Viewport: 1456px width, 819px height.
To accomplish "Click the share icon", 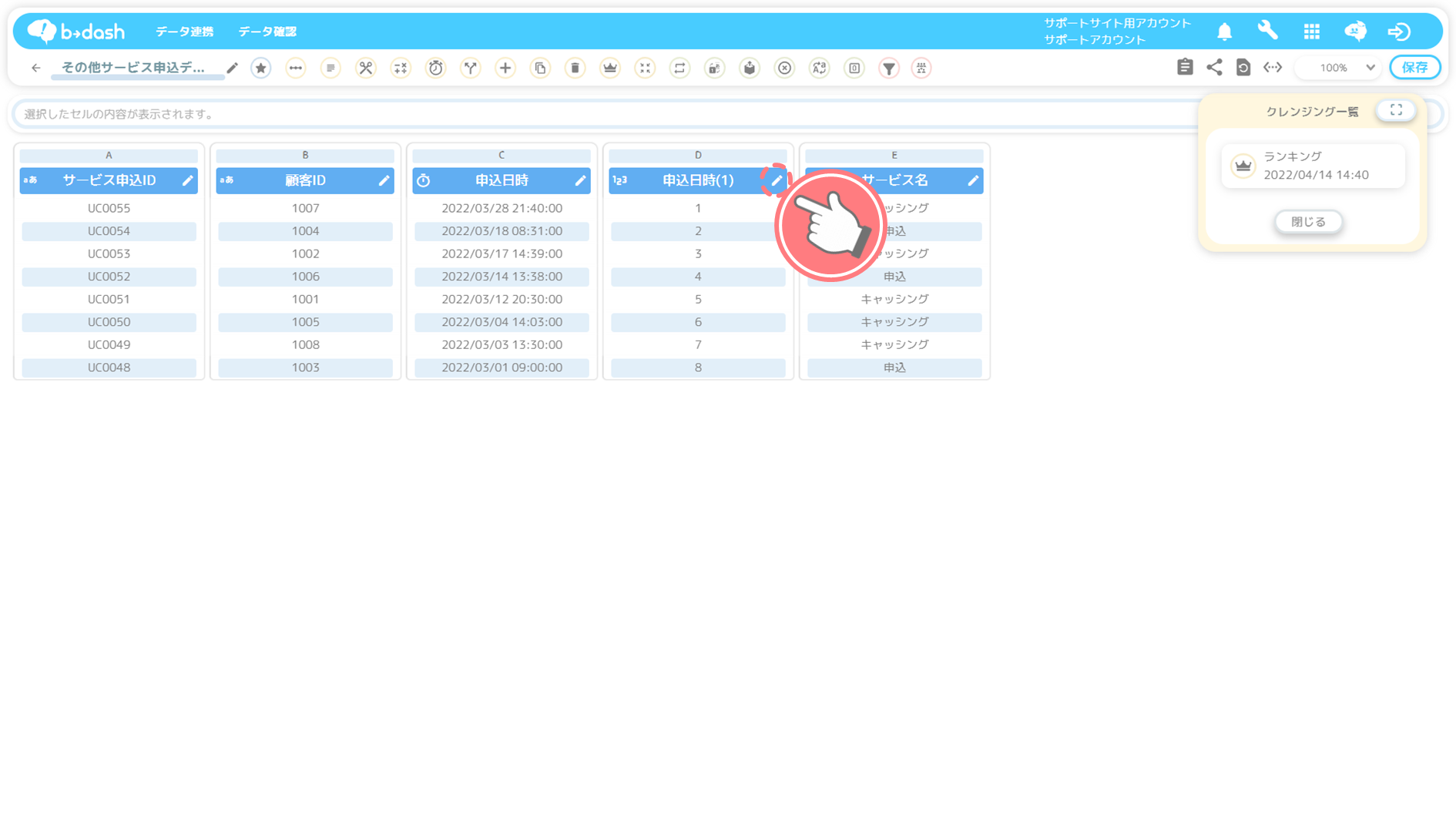I will click(1214, 67).
